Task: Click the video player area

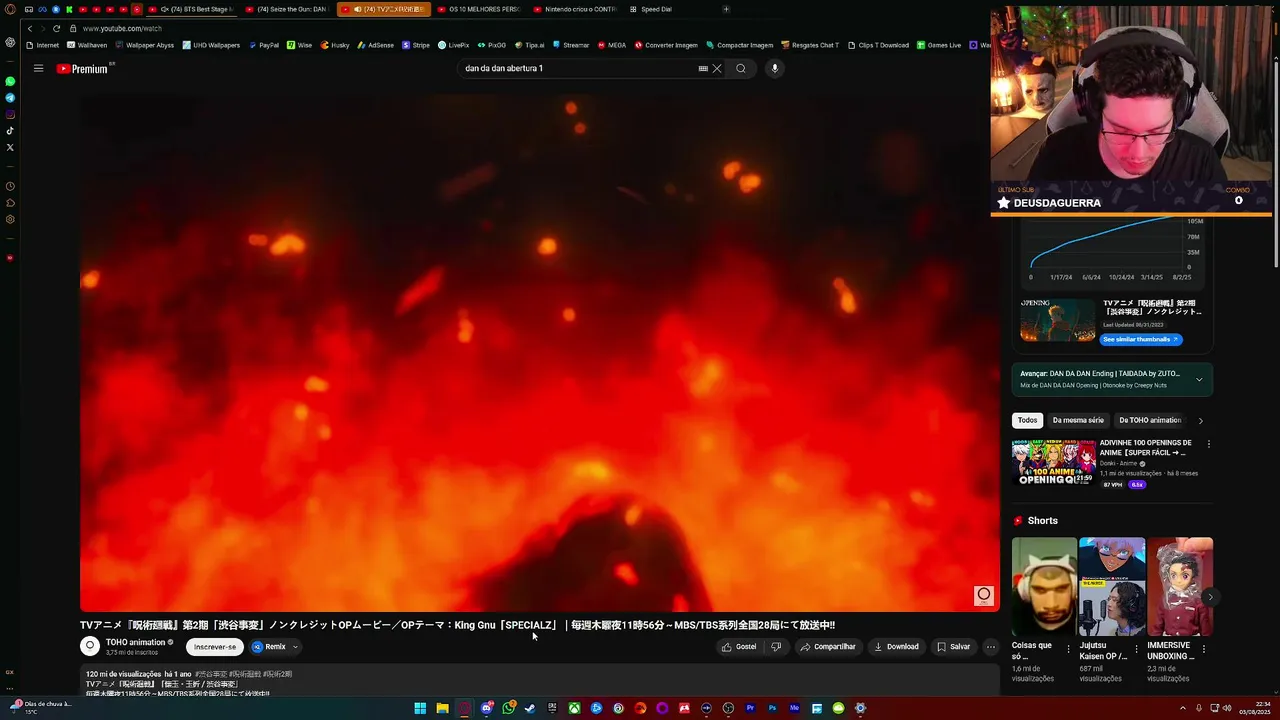Action: [540, 353]
